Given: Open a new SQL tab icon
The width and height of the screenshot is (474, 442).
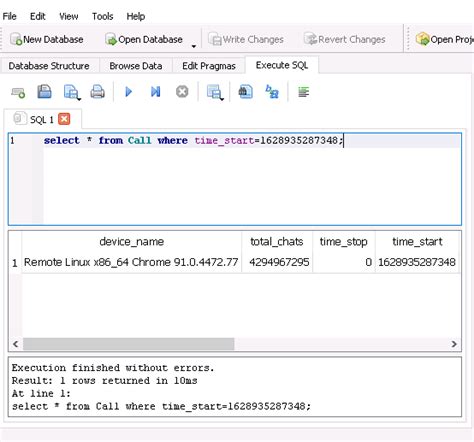Looking at the screenshot, I should click(x=18, y=92).
